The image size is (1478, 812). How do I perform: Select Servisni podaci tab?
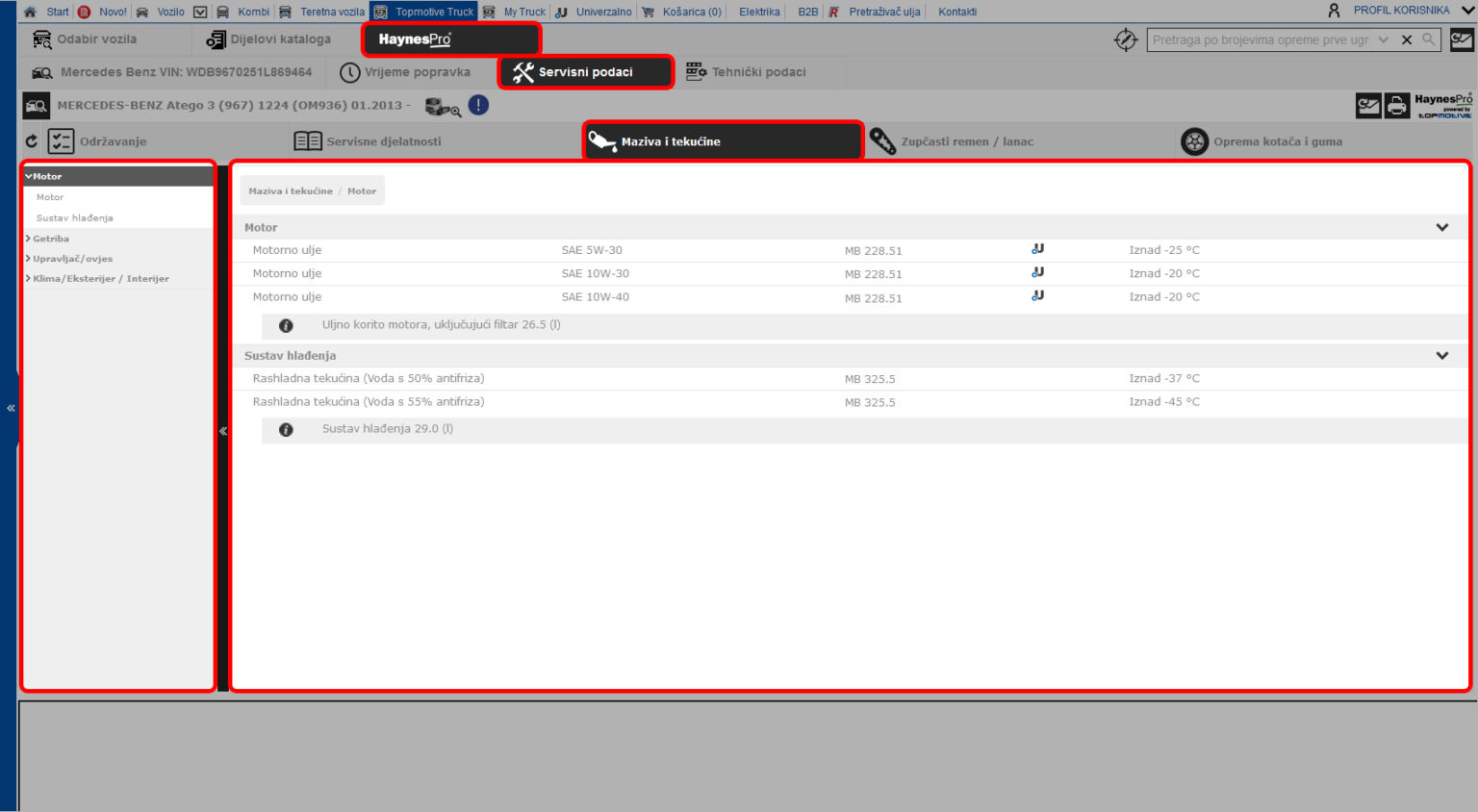[585, 72]
